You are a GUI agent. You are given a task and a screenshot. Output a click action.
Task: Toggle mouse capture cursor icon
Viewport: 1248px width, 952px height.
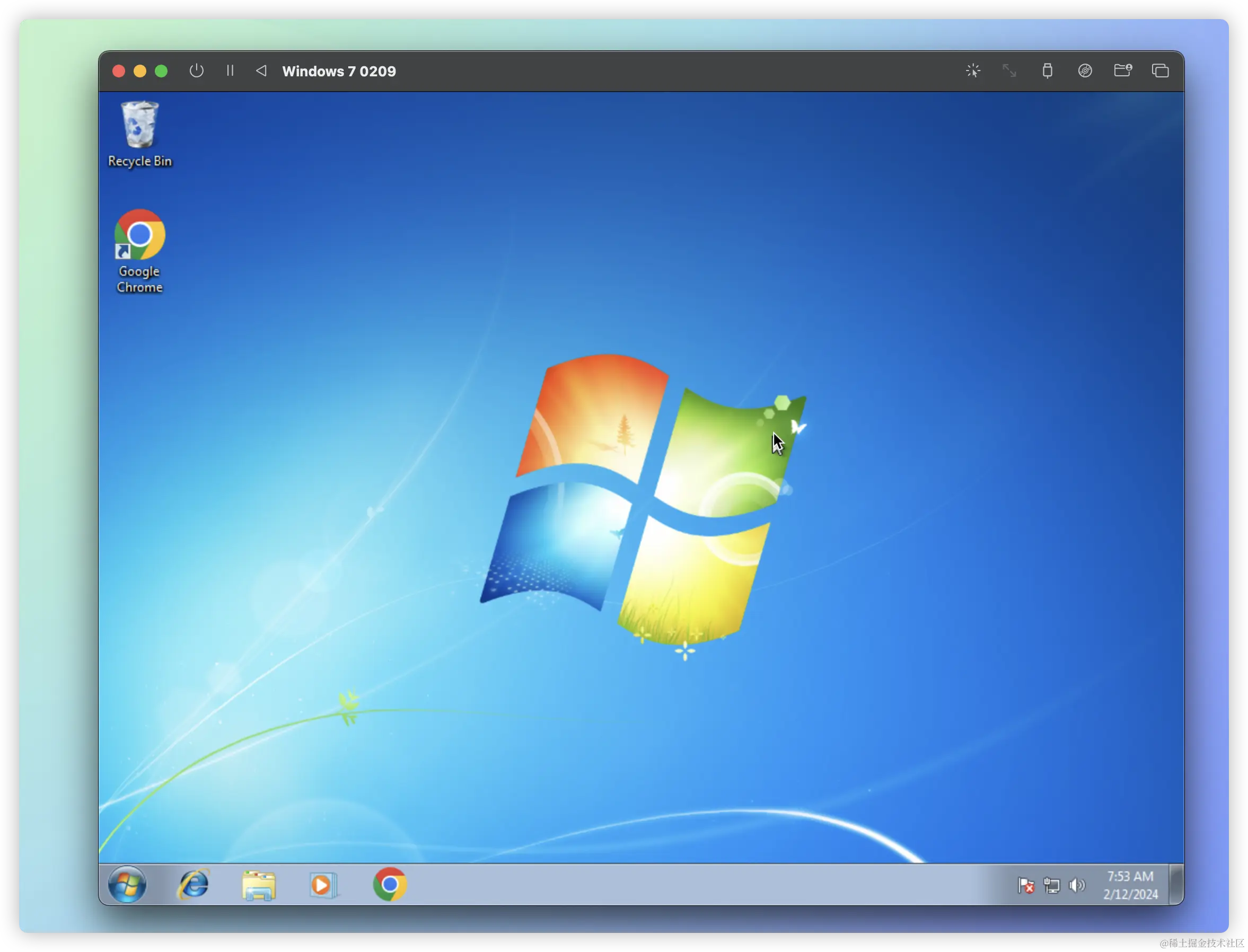(972, 71)
